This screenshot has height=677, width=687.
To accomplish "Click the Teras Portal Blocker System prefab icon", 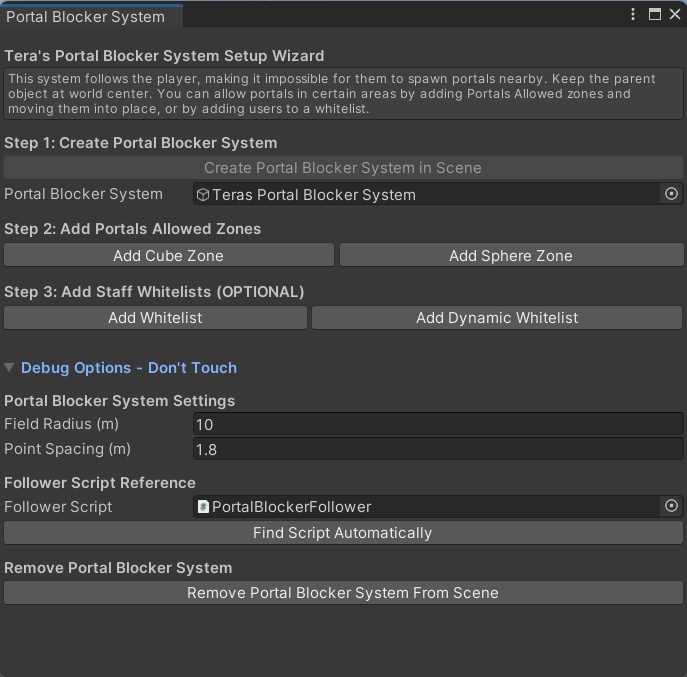I will pos(203,195).
